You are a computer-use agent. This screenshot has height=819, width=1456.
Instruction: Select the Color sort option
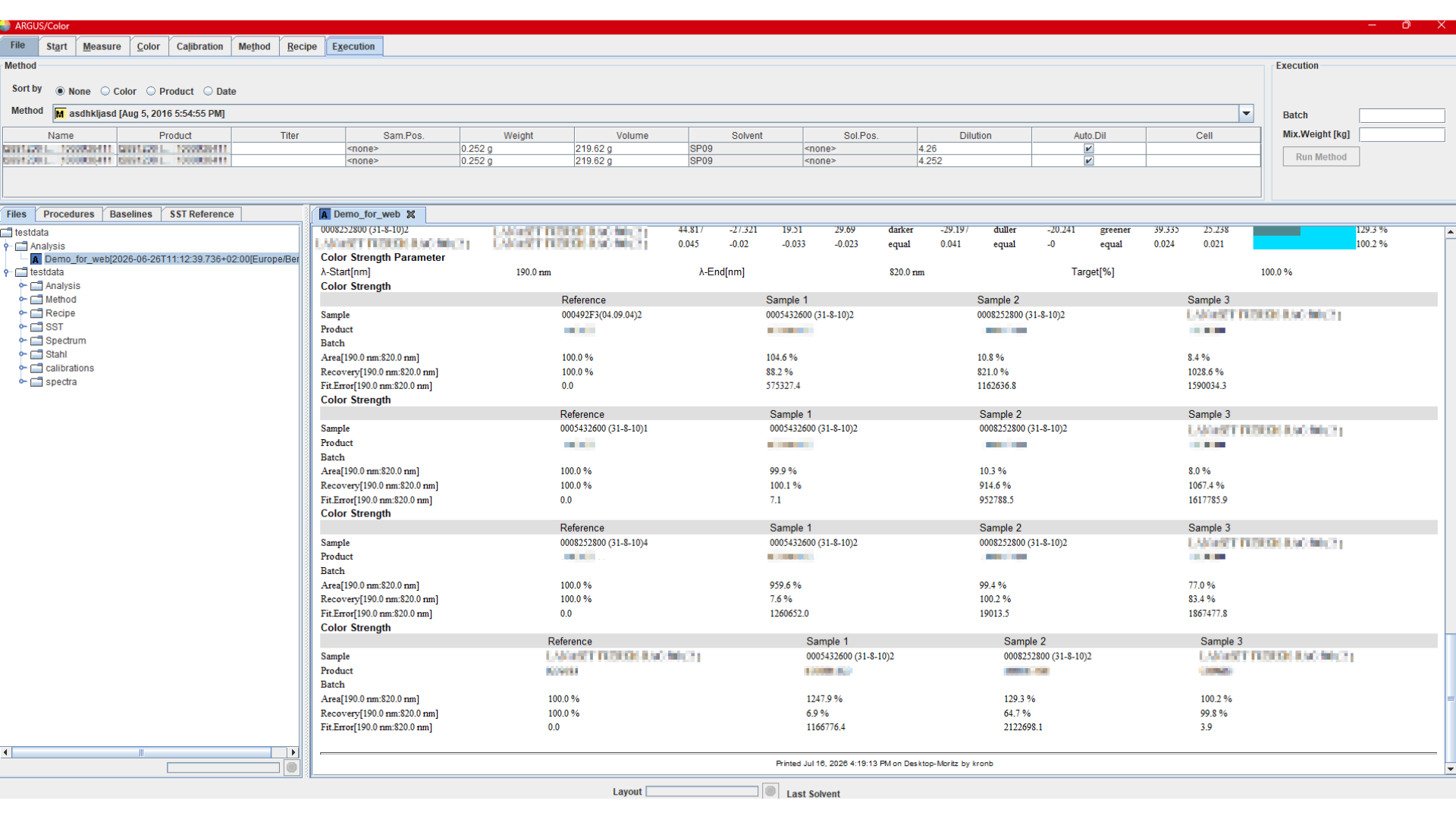click(105, 91)
